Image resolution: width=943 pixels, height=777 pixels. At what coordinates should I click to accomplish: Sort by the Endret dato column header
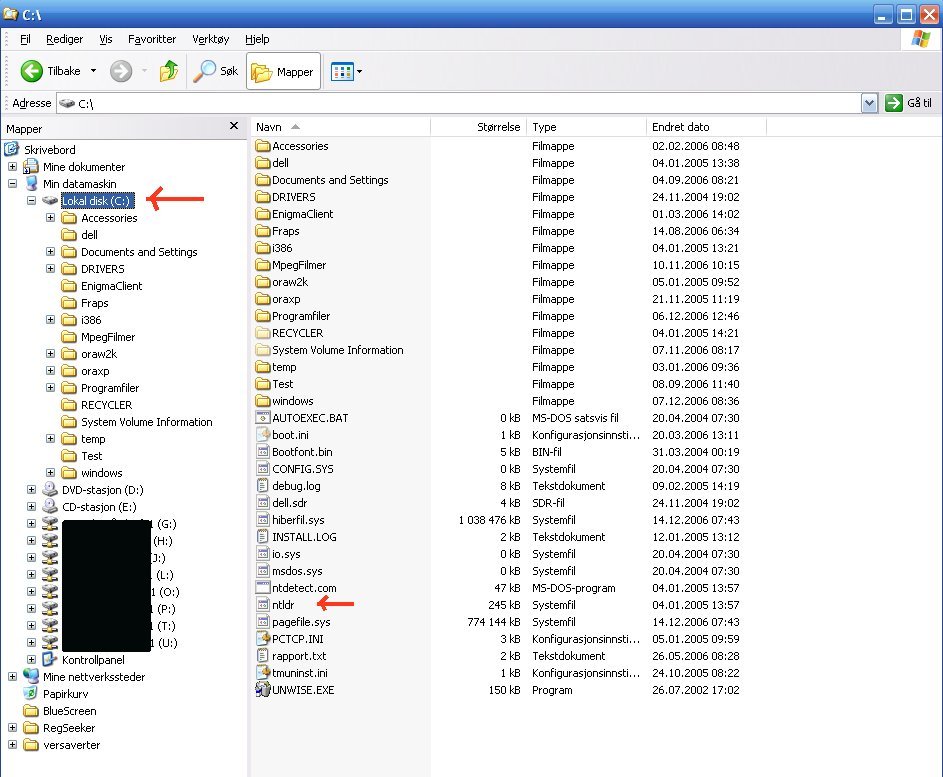tap(706, 127)
